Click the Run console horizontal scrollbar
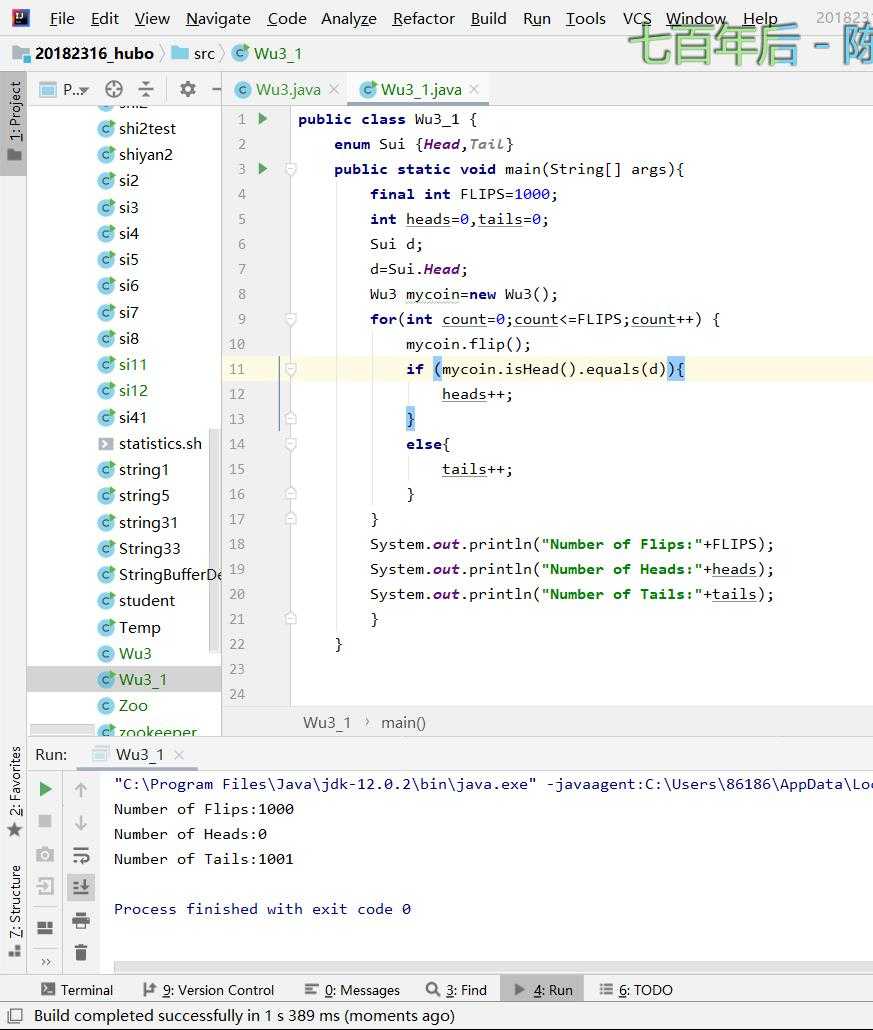This screenshot has width=873, height=1030. pyautogui.click(x=493, y=967)
